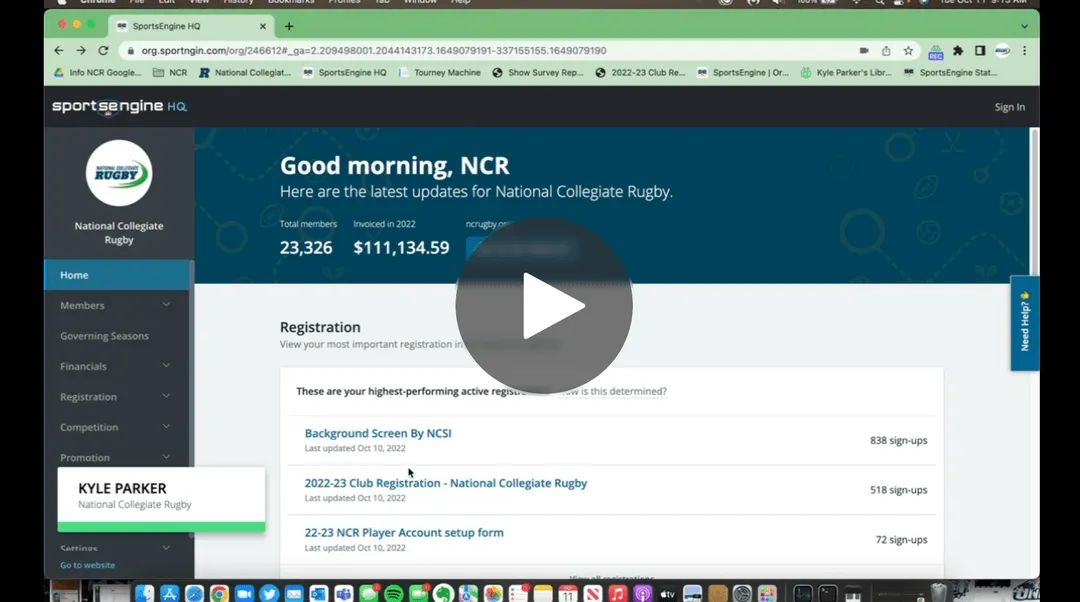
Task: Click the 72 sign-ups count
Action: (x=901, y=539)
